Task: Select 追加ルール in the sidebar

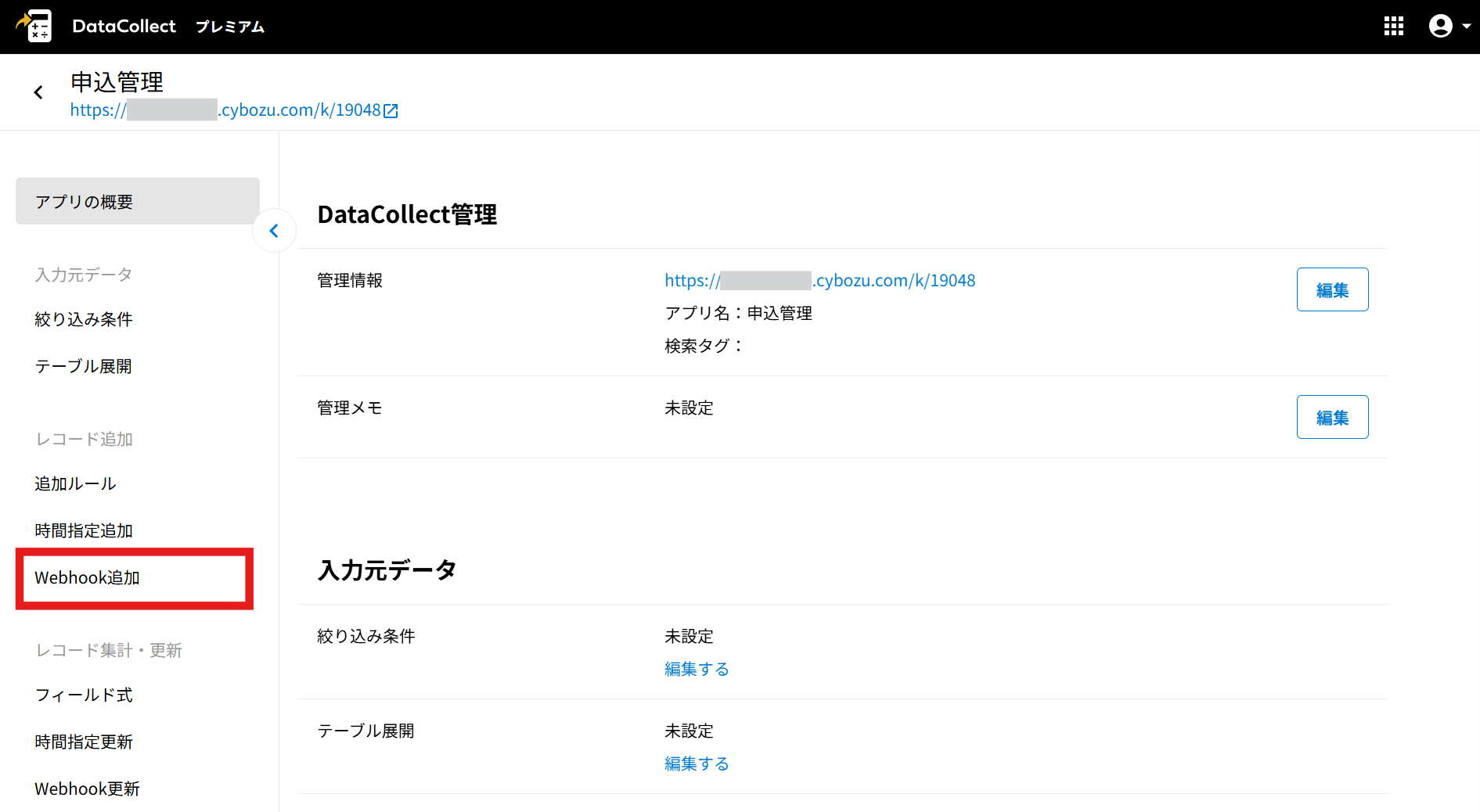Action: [75, 483]
